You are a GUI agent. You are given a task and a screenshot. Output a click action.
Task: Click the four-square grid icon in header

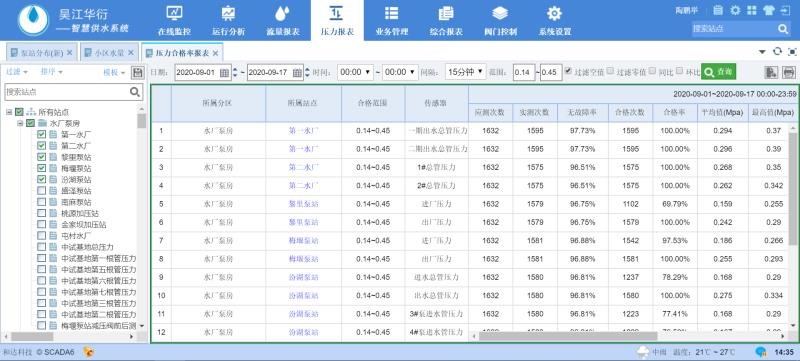coord(752,10)
